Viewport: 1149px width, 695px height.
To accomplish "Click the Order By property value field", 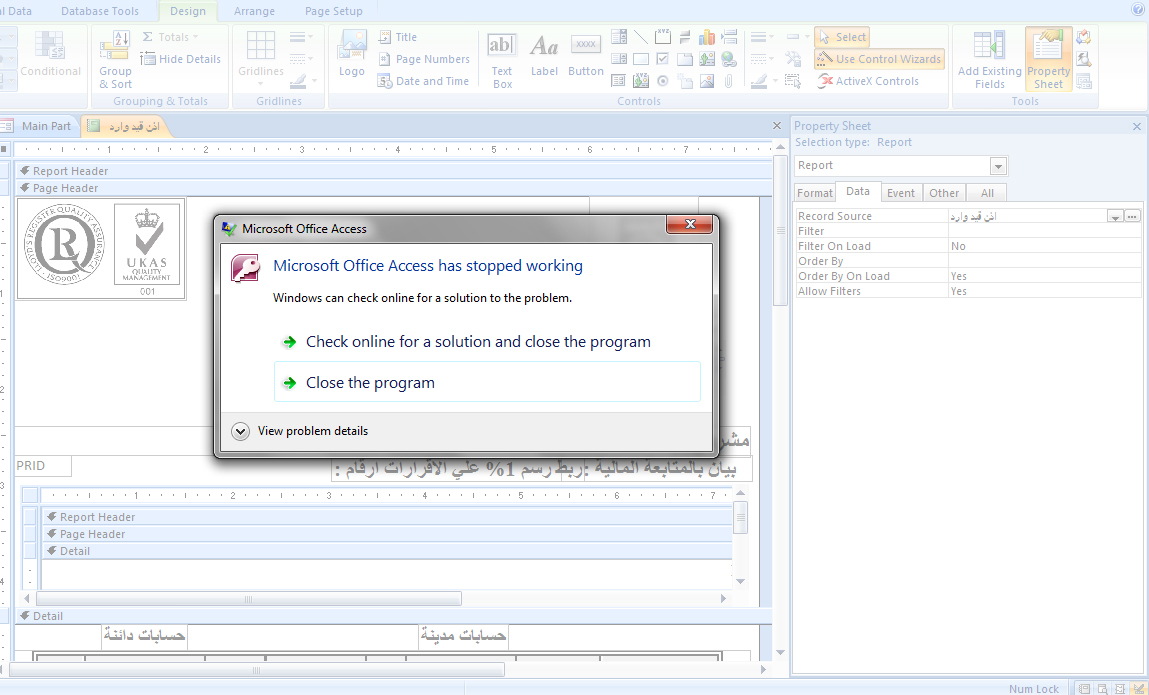I will (1045, 261).
